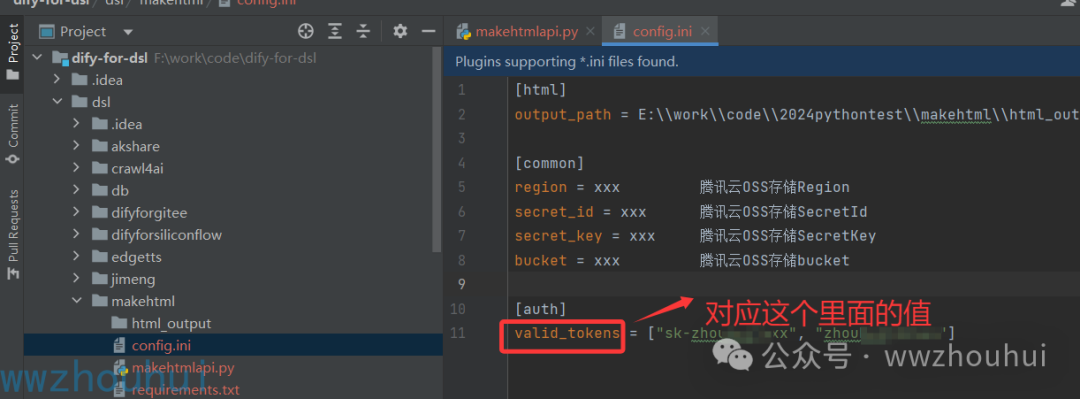Expand the .idea folder under dsl
This screenshot has height=399, width=1080.
[77, 124]
